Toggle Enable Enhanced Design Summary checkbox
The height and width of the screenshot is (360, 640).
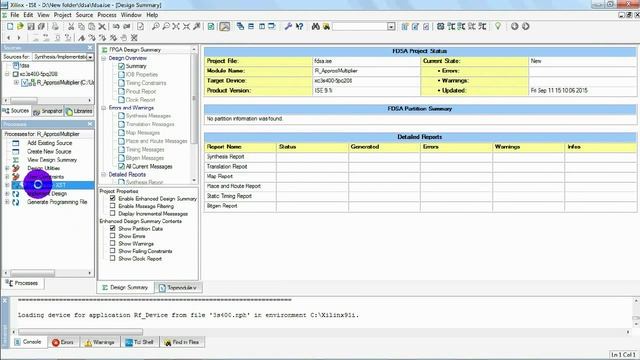pos(113,198)
